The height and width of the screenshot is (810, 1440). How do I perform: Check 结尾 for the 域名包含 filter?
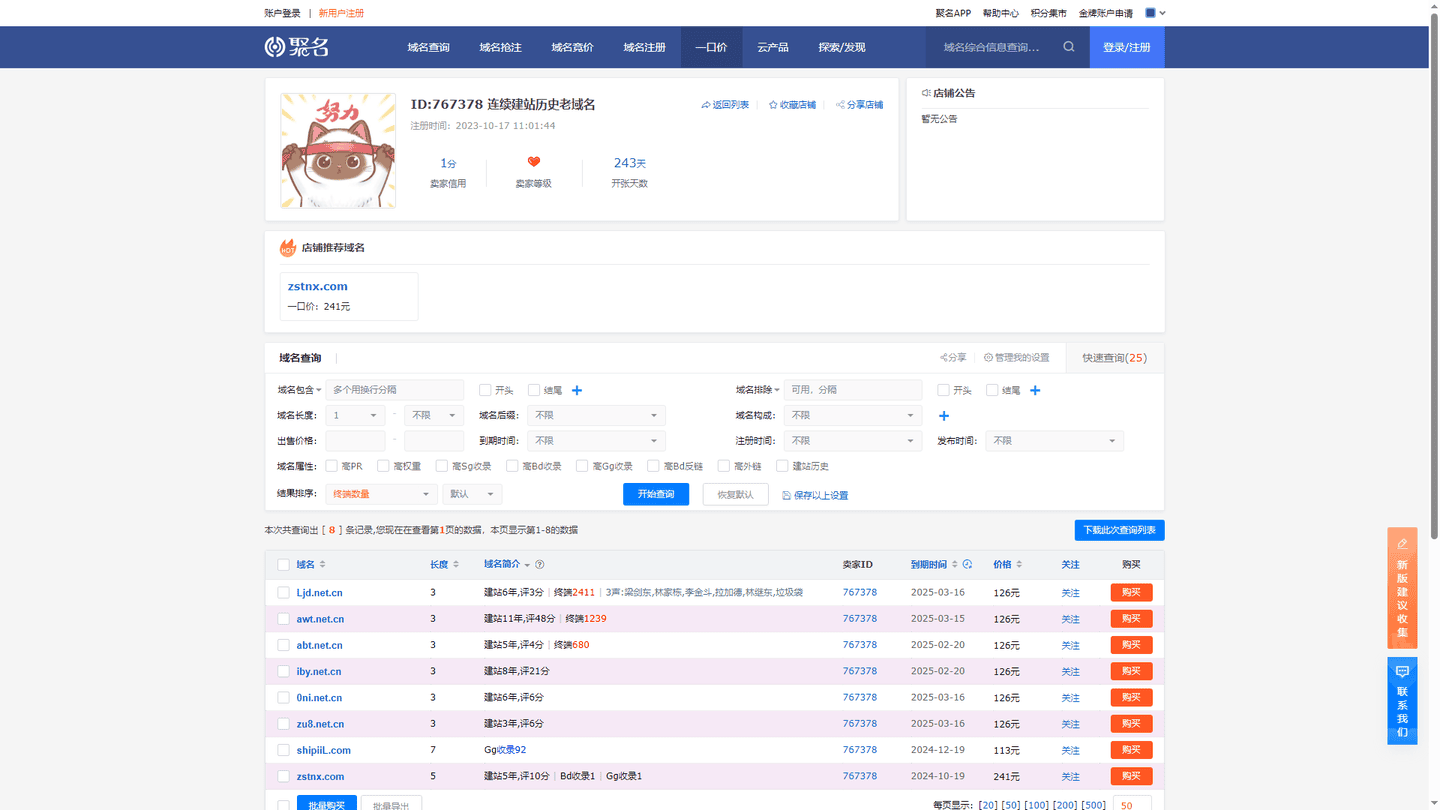click(x=534, y=391)
